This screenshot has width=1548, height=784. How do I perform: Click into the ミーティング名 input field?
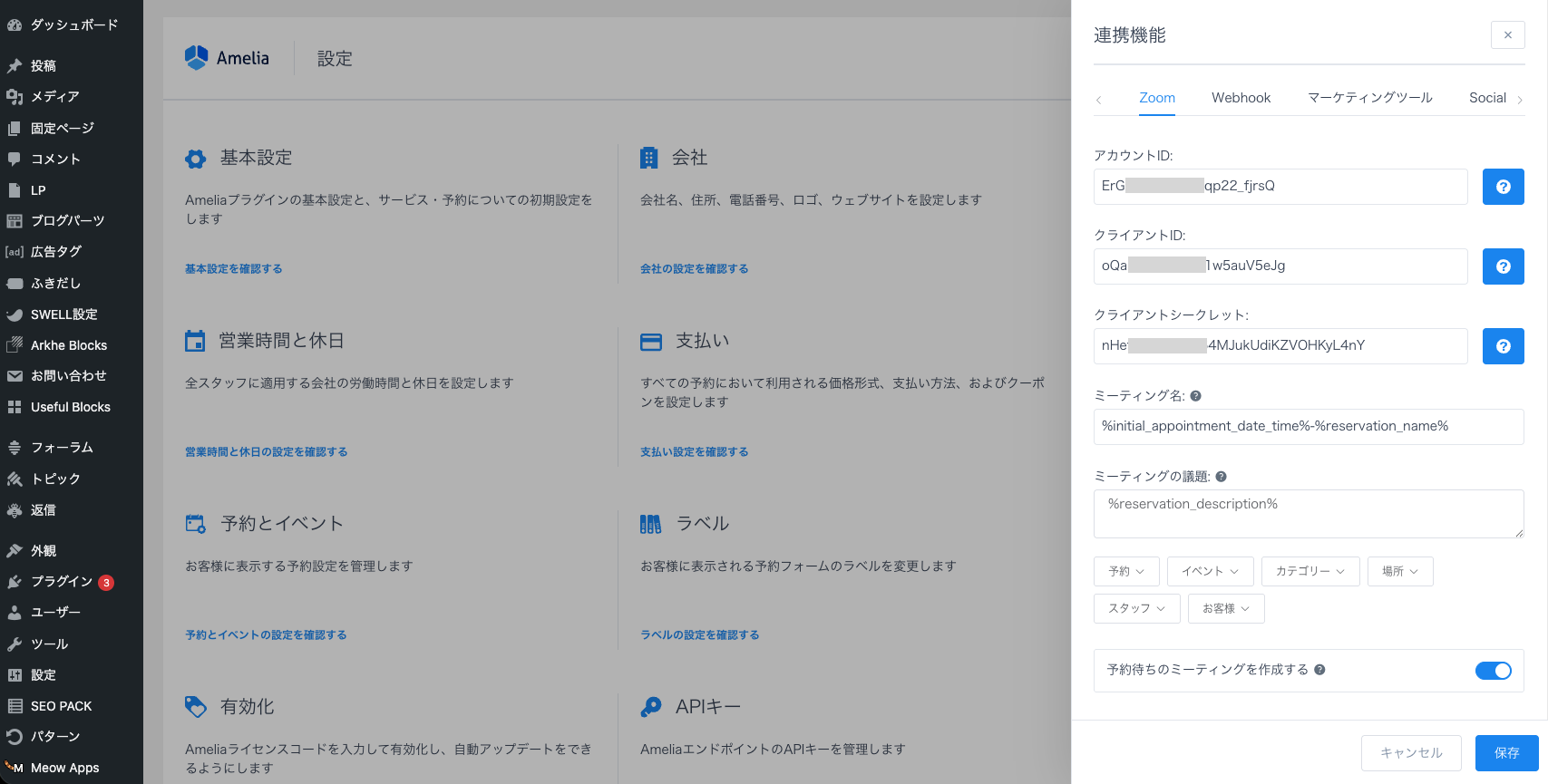pyautogui.click(x=1308, y=427)
